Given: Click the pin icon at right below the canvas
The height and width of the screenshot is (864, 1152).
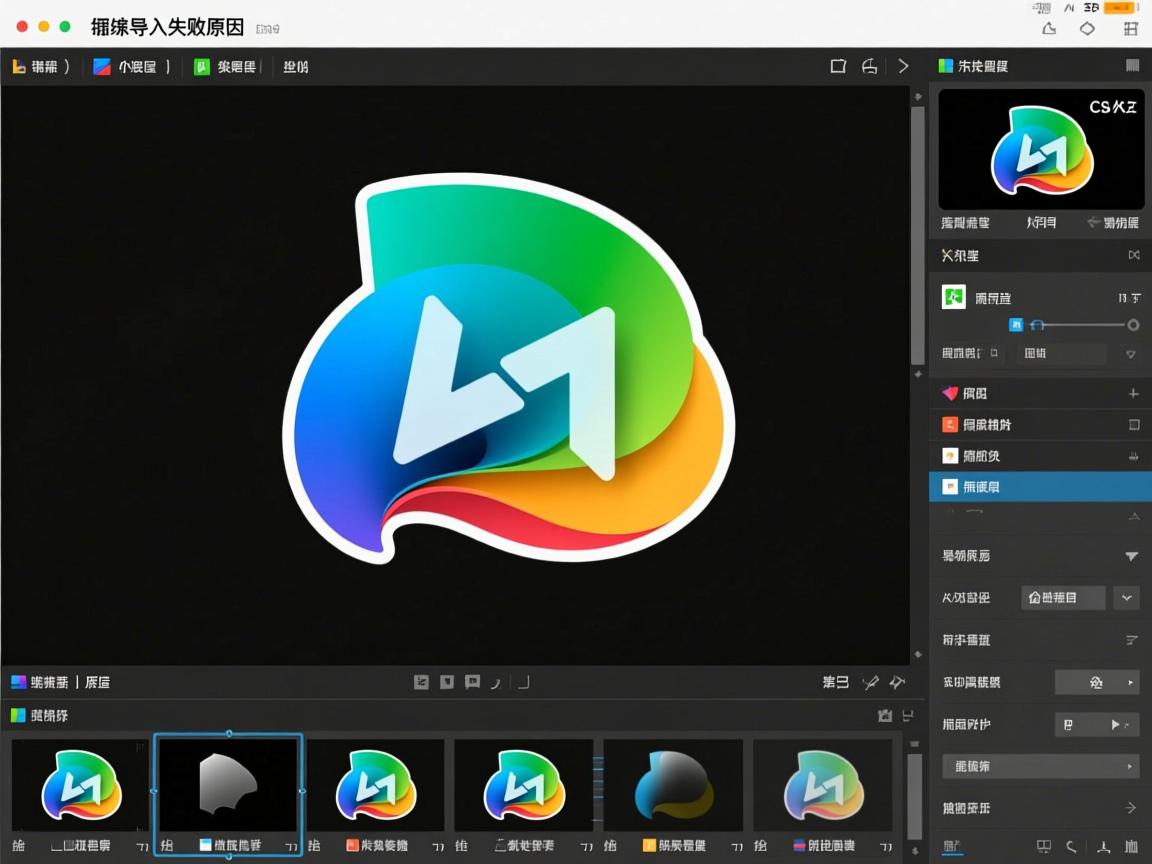Looking at the screenshot, I should click(x=896, y=682).
